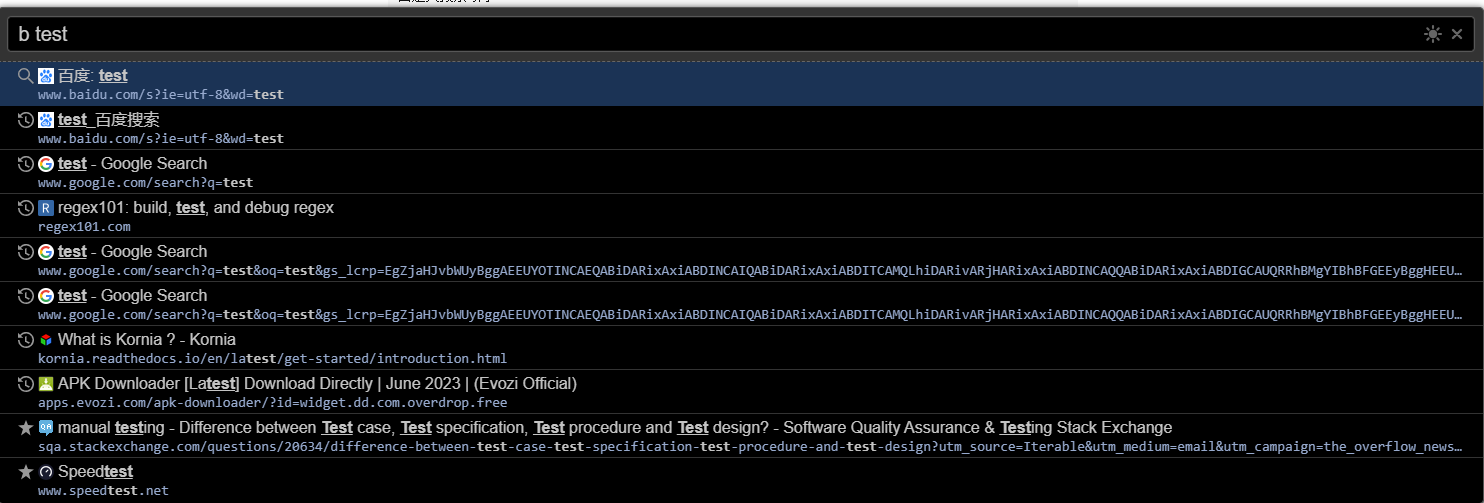Click the history icon in the regex101 row
The width and height of the screenshot is (1484, 503).
click(x=26, y=207)
